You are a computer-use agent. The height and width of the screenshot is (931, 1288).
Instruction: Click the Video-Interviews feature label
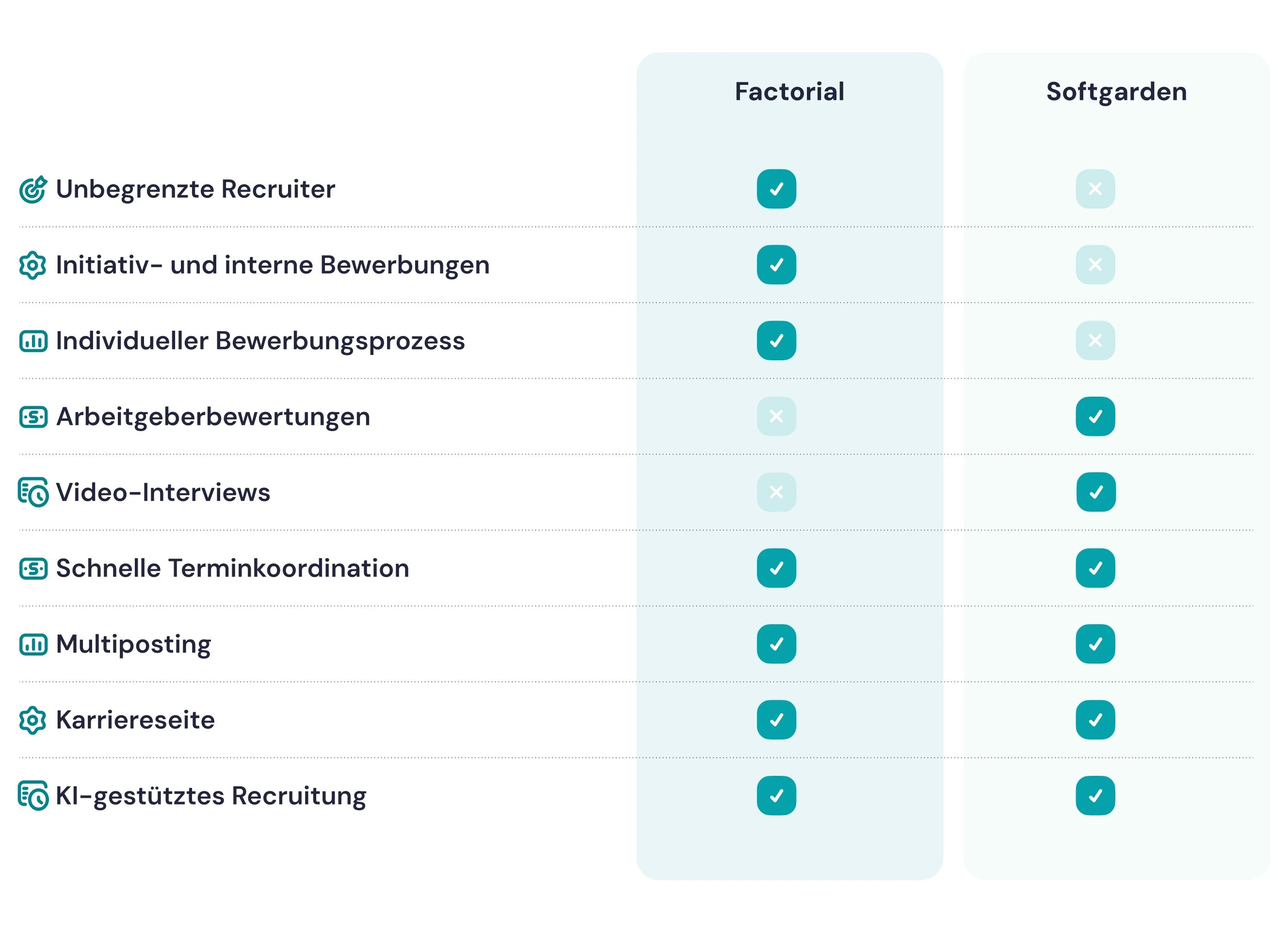pyautogui.click(x=163, y=492)
